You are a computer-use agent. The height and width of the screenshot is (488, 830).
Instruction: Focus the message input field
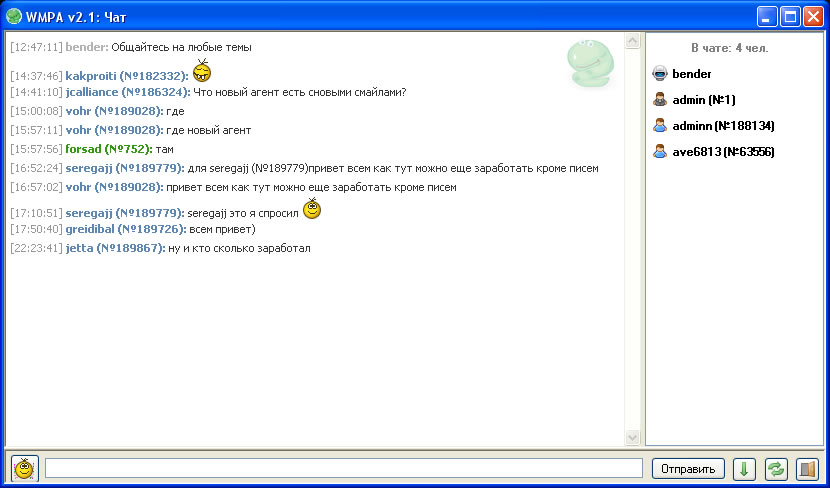tap(344, 469)
